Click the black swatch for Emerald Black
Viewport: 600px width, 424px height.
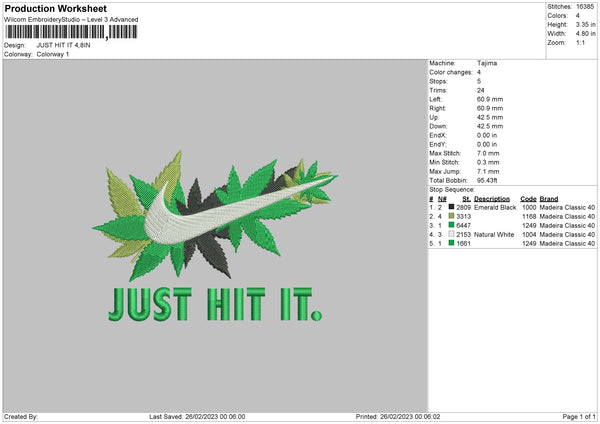452,207
